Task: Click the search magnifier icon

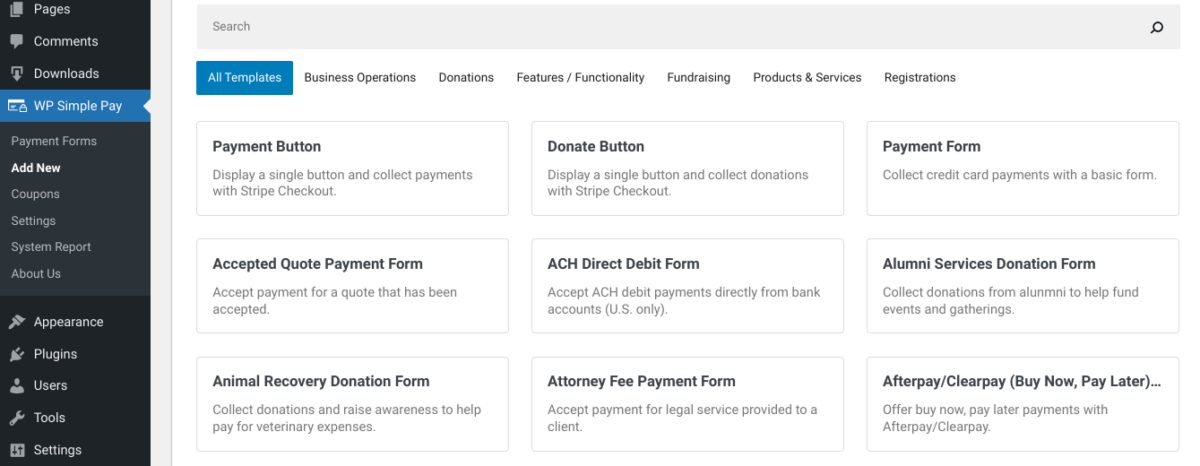Action: pos(1157,27)
